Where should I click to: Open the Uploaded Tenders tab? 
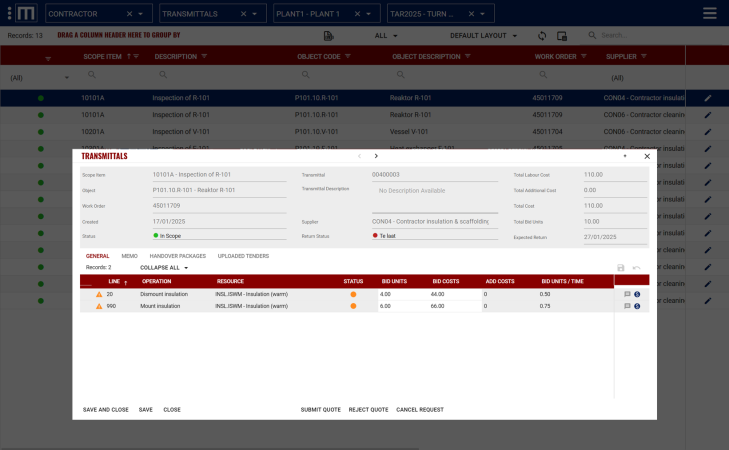click(243, 256)
